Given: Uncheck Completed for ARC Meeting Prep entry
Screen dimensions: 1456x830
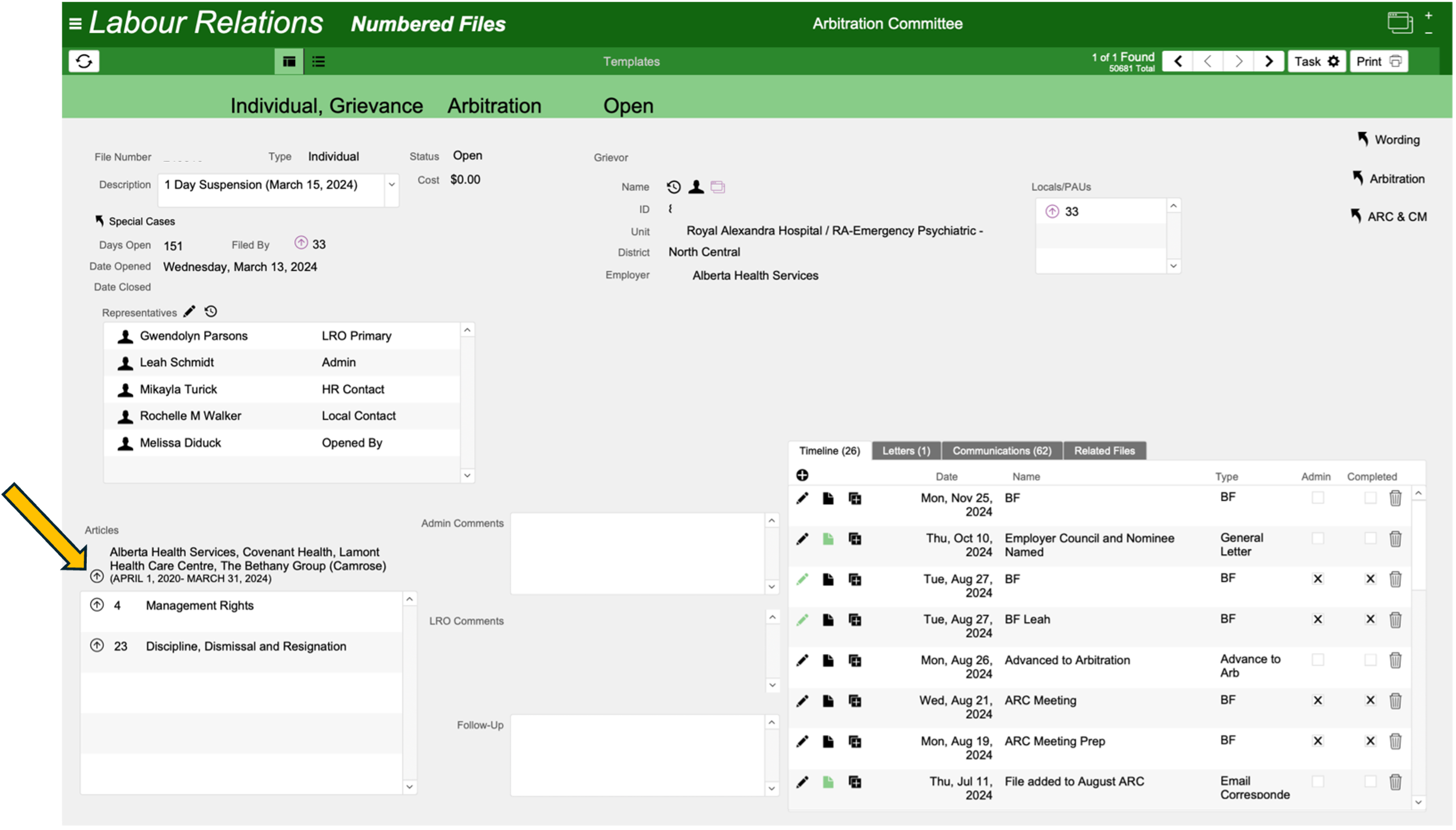Looking at the screenshot, I should click(1370, 741).
